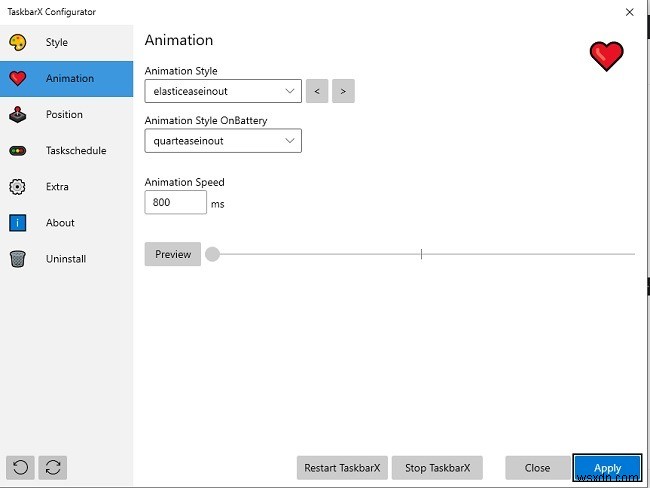Click the gear icon for Extra
The image size is (650, 488).
[18, 187]
